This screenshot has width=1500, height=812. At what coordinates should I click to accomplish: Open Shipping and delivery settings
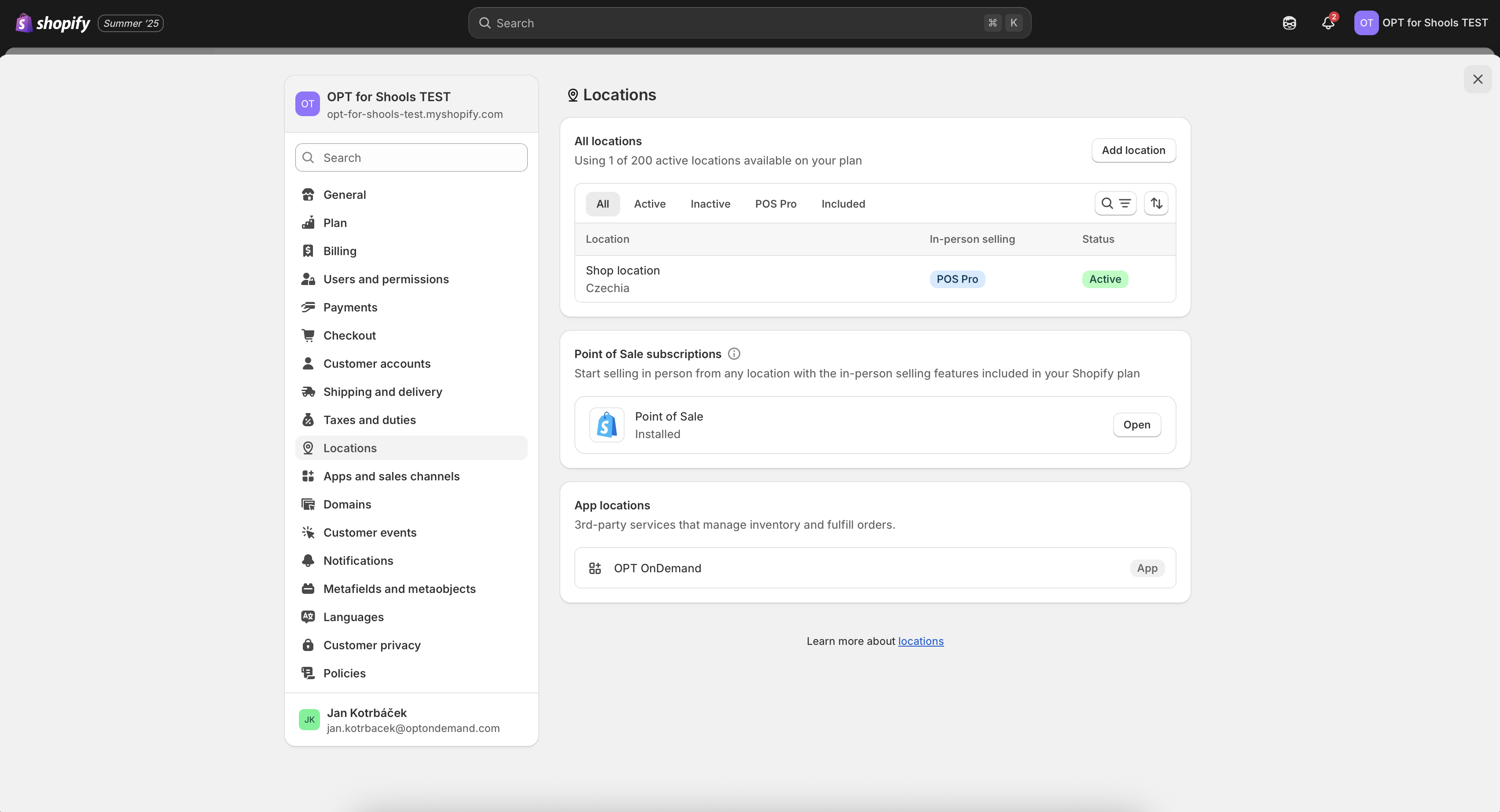point(382,392)
